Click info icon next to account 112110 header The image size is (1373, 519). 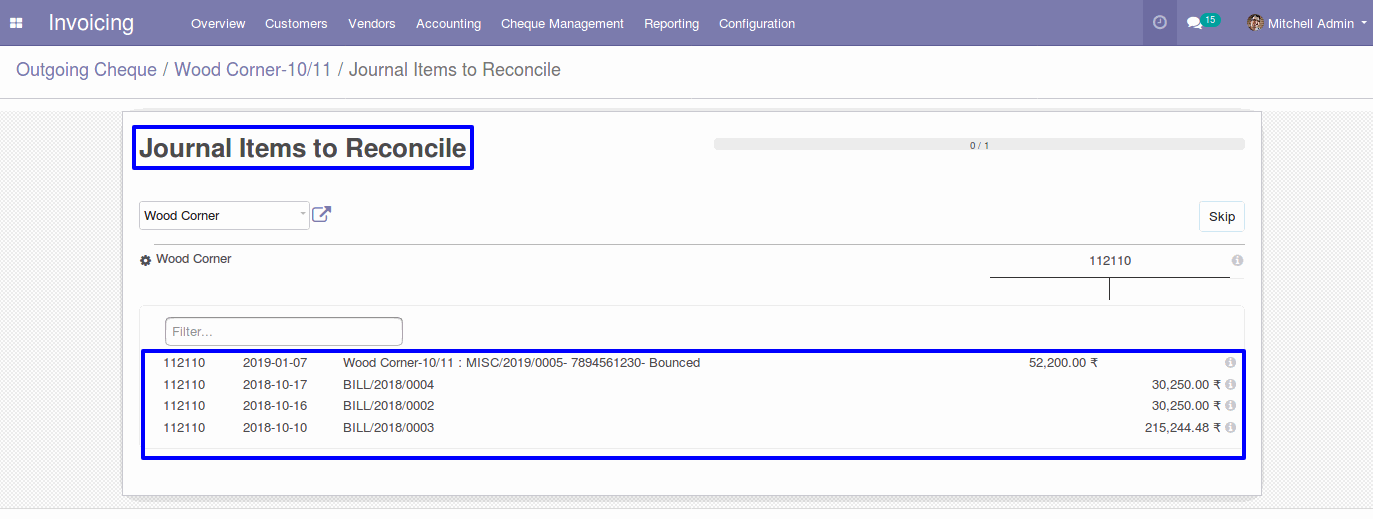pyautogui.click(x=1237, y=260)
